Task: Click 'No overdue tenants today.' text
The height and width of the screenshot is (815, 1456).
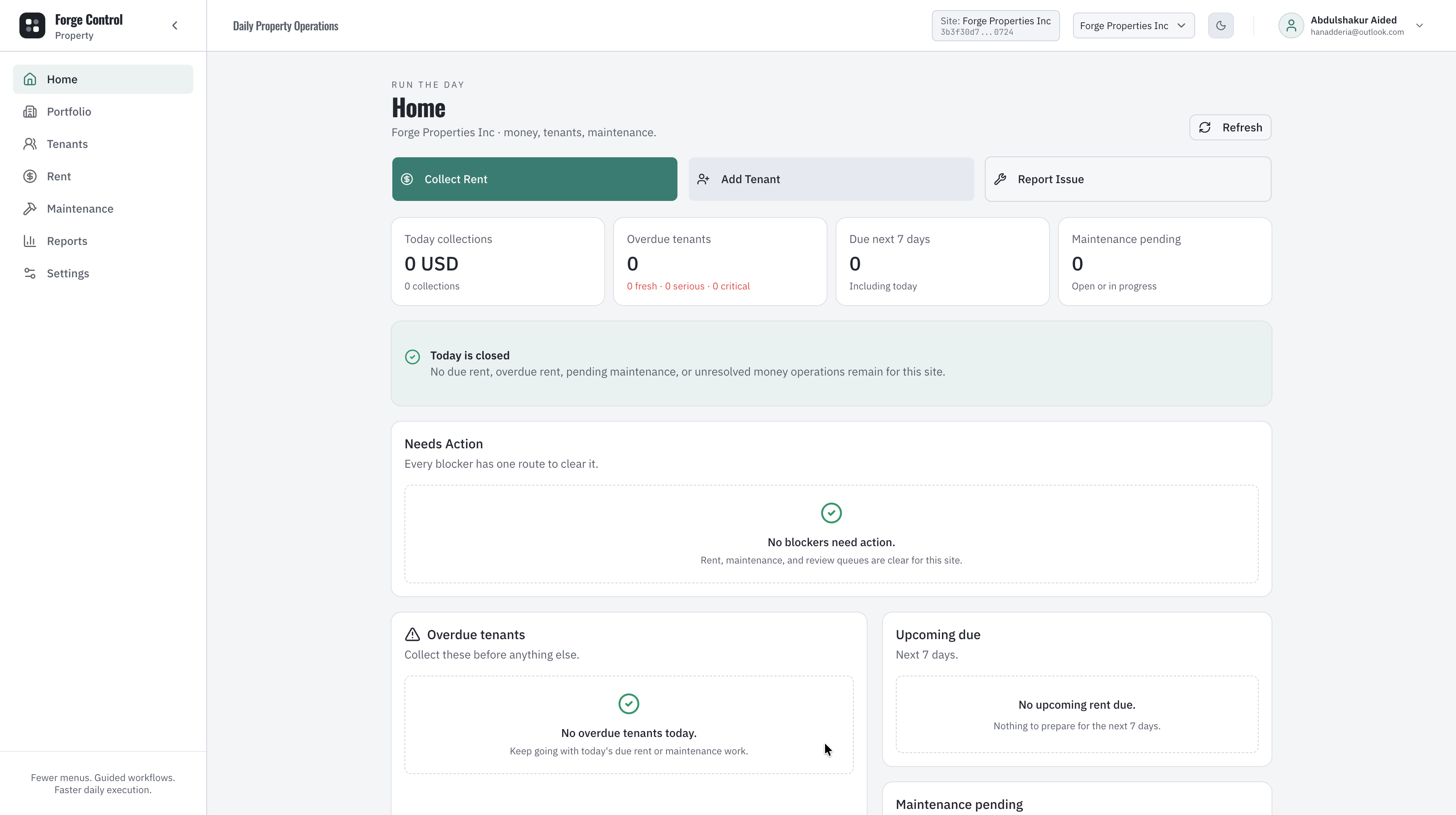Action: (629, 734)
